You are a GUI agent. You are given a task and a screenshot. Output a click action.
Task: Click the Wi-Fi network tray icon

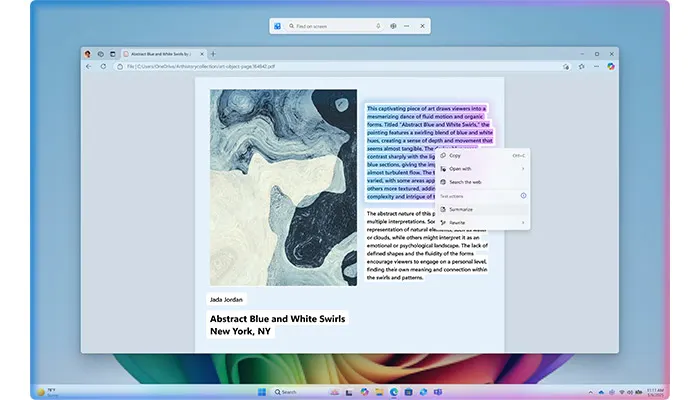(622, 392)
